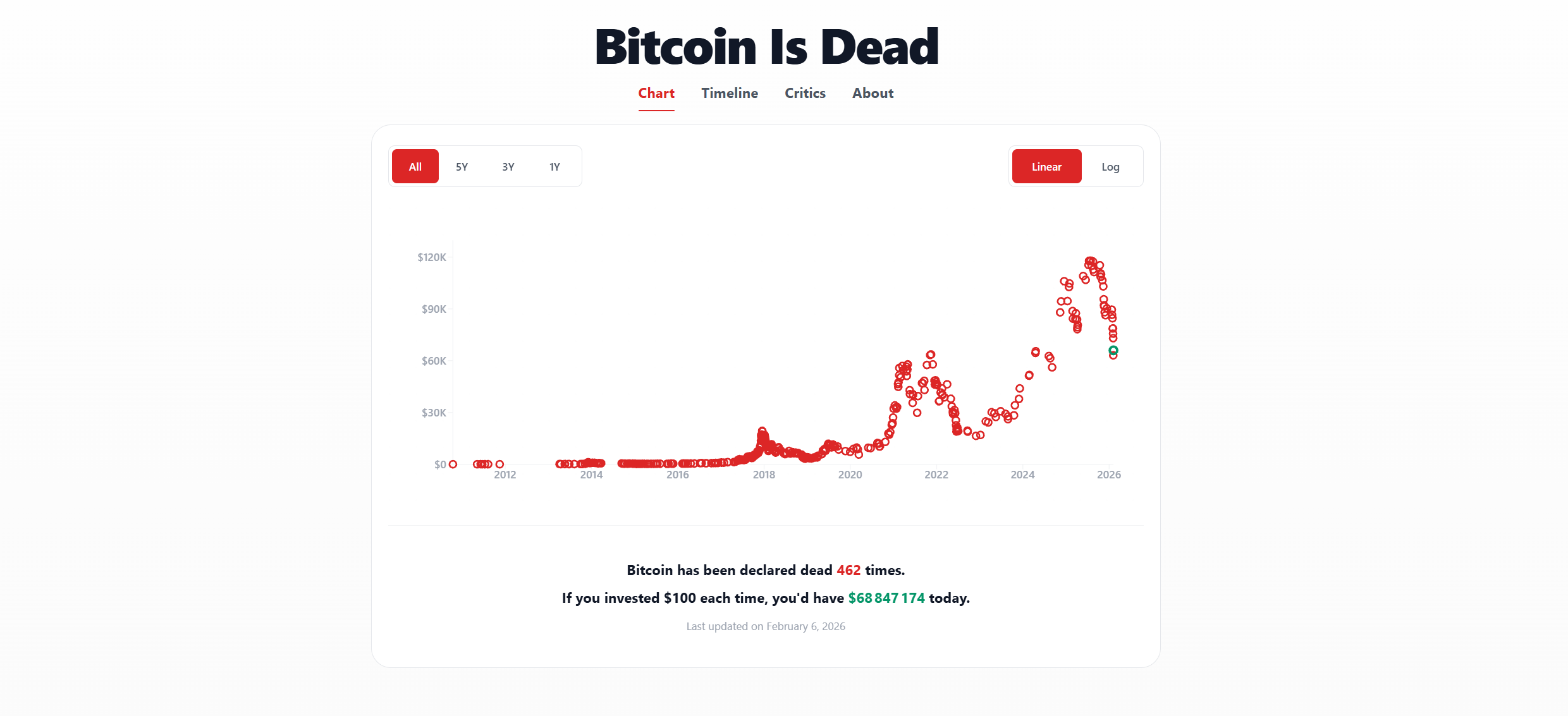Show the All time range
Screen dimensions: 1568x716
coord(415,167)
